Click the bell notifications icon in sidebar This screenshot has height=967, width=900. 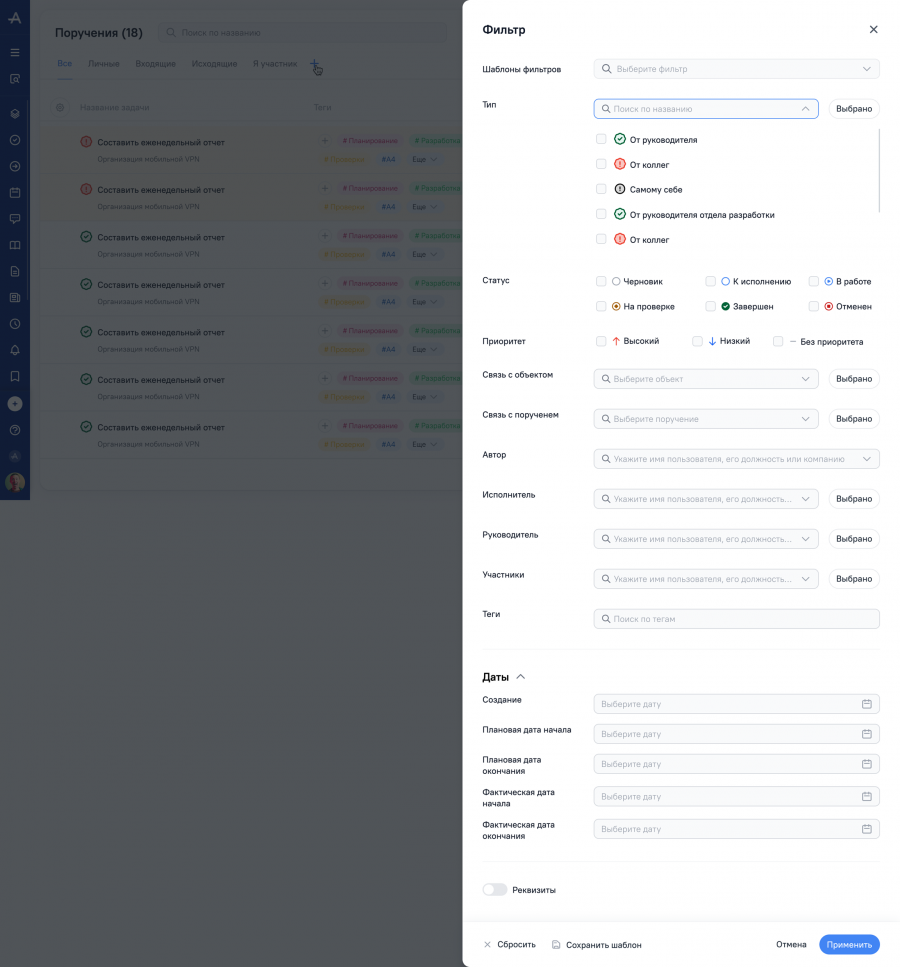tap(15, 350)
